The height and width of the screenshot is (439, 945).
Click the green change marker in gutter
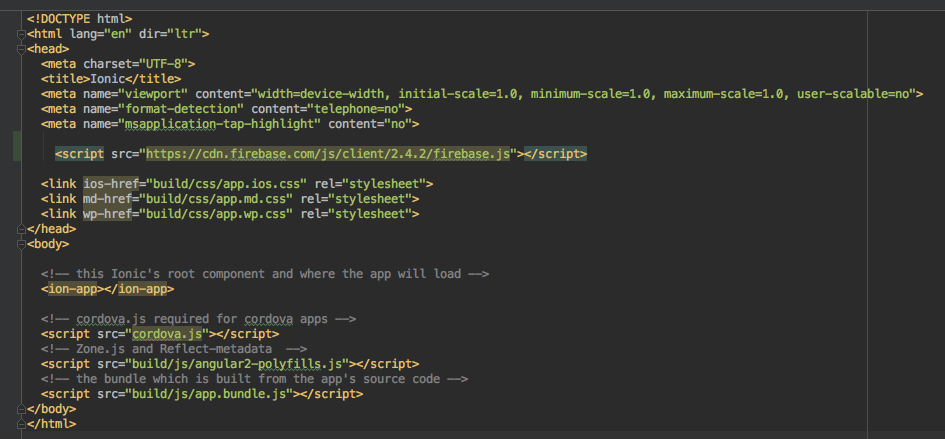coord(17,146)
